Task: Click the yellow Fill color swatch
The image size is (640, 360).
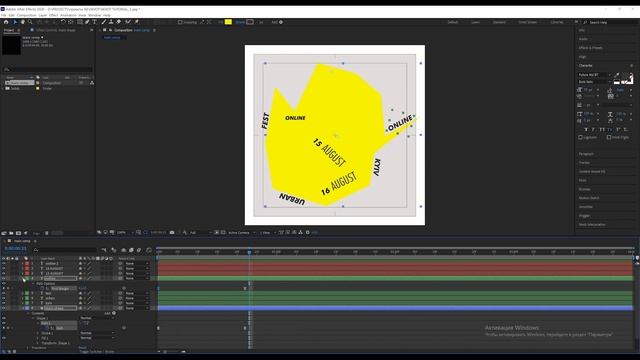Action: (x=228, y=22)
